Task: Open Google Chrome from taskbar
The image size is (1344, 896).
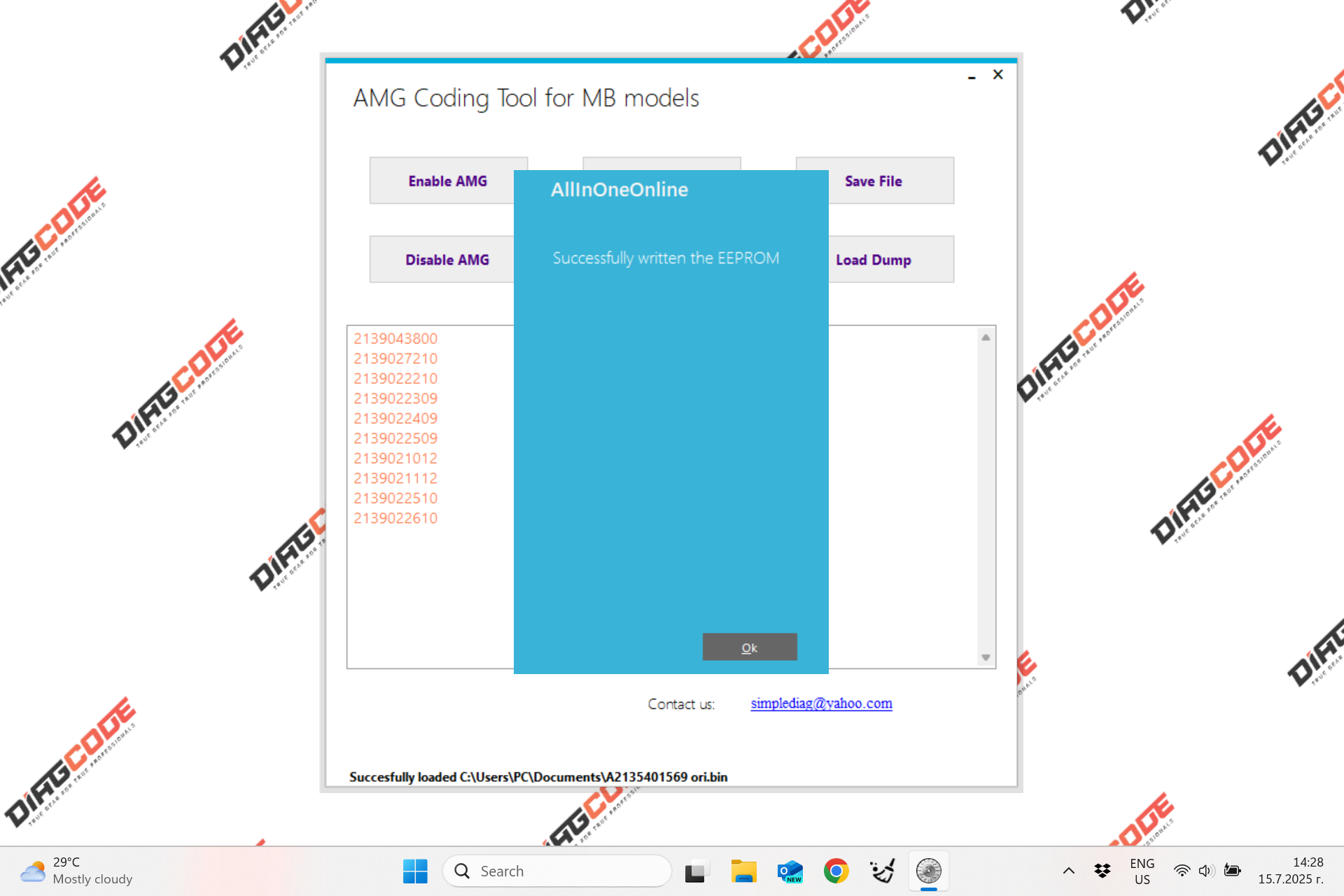Action: (836, 871)
